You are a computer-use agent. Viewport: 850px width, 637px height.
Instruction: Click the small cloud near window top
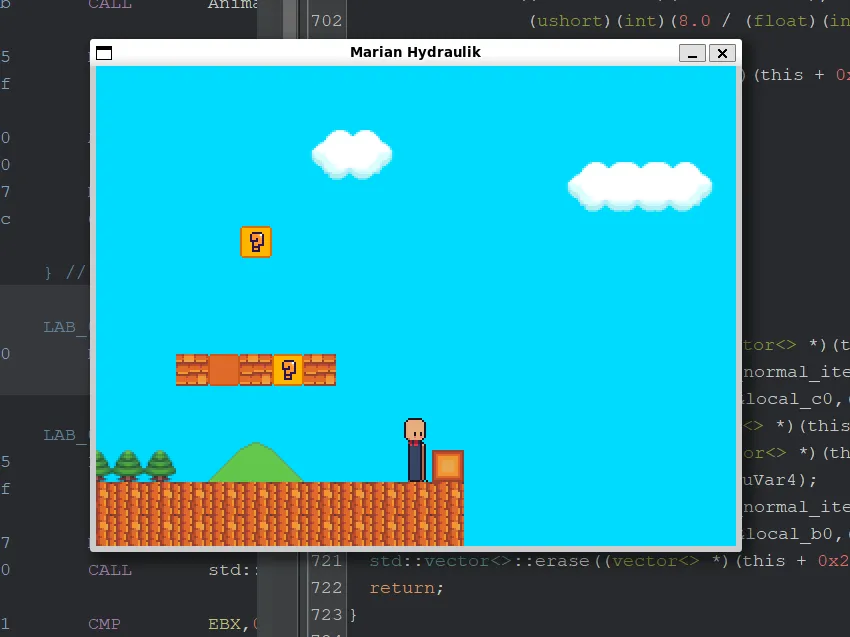point(351,154)
